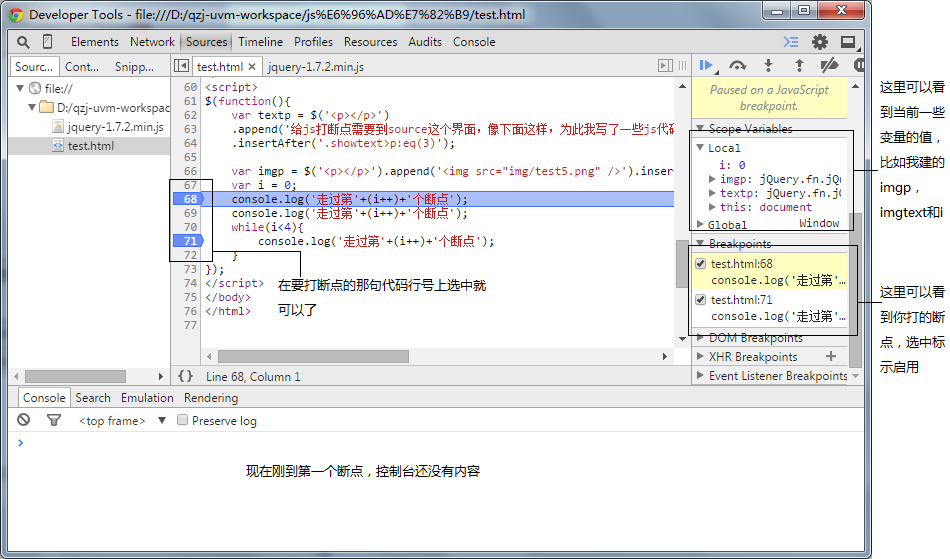Show the console drawer icon

tap(791, 42)
